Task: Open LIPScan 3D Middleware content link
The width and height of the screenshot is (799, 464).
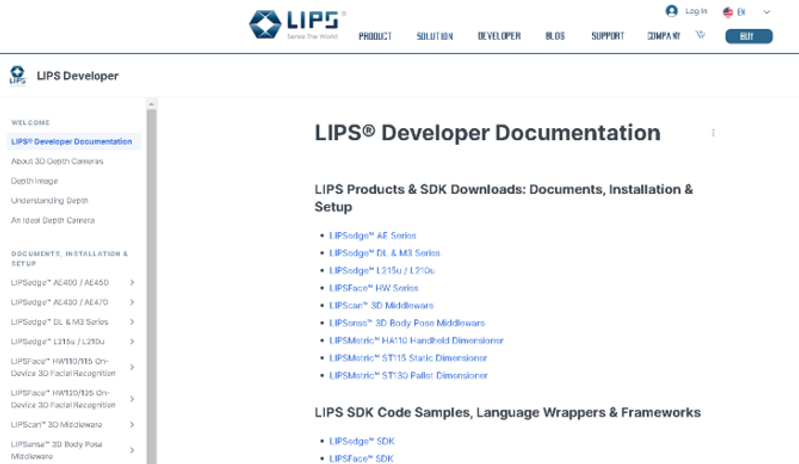Action: [x=381, y=305]
